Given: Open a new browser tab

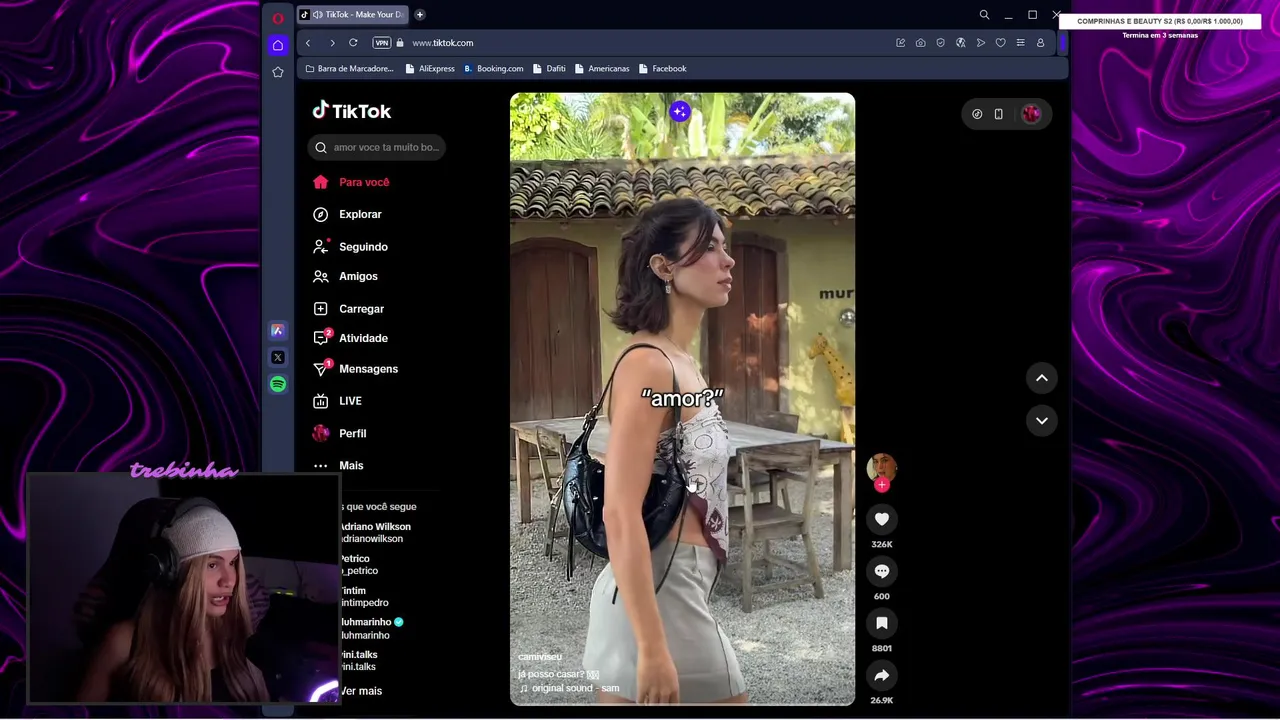Looking at the screenshot, I should (420, 15).
